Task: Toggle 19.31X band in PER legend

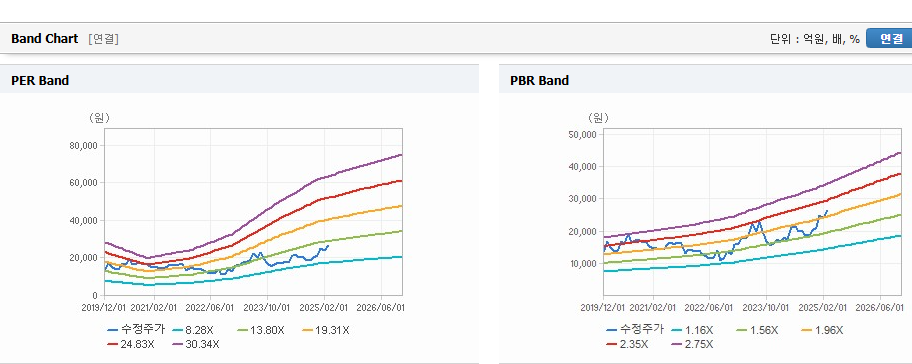Action: click(x=325, y=330)
